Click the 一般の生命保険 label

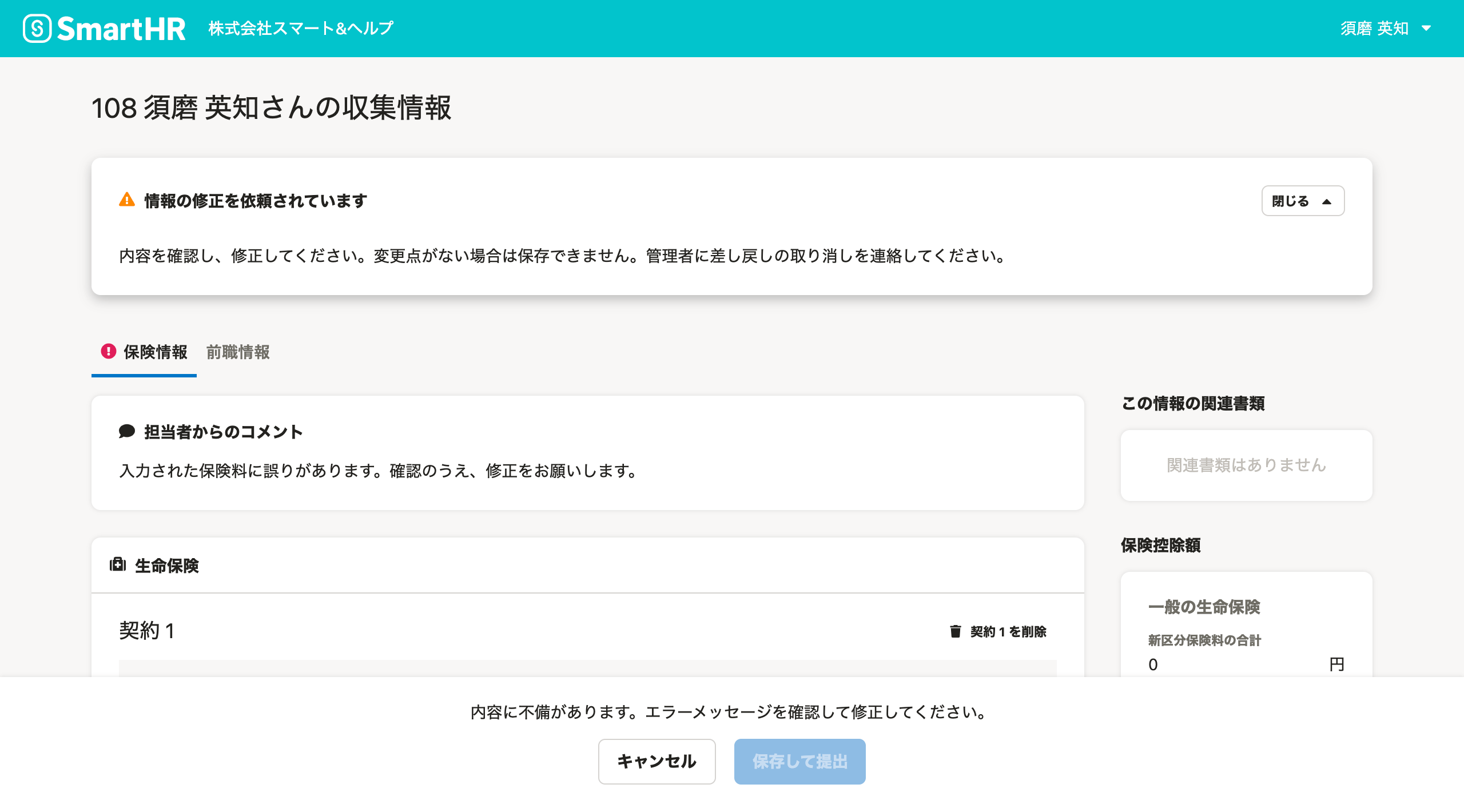(1204, 607)
